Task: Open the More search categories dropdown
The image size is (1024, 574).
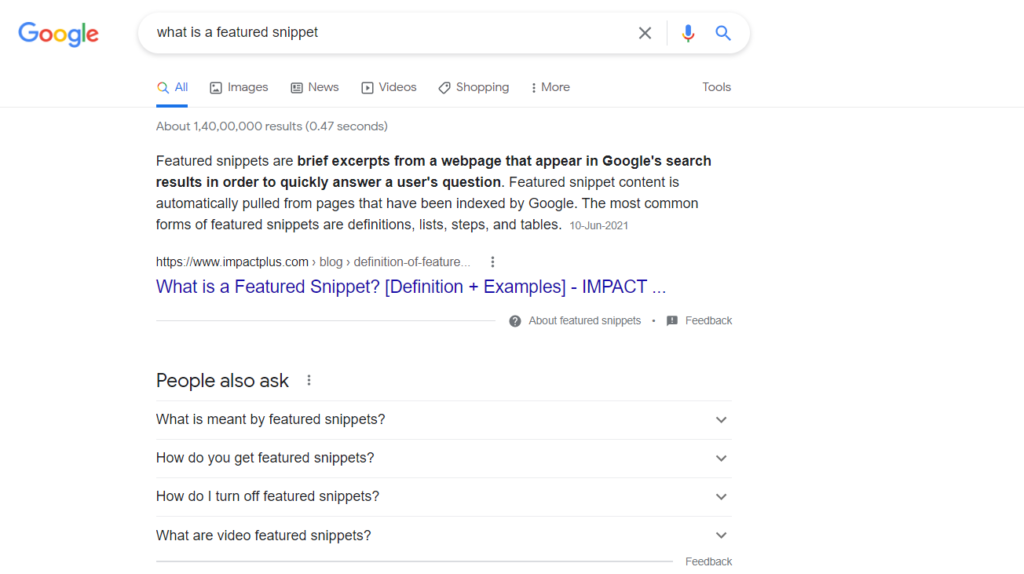Action: 550,88
